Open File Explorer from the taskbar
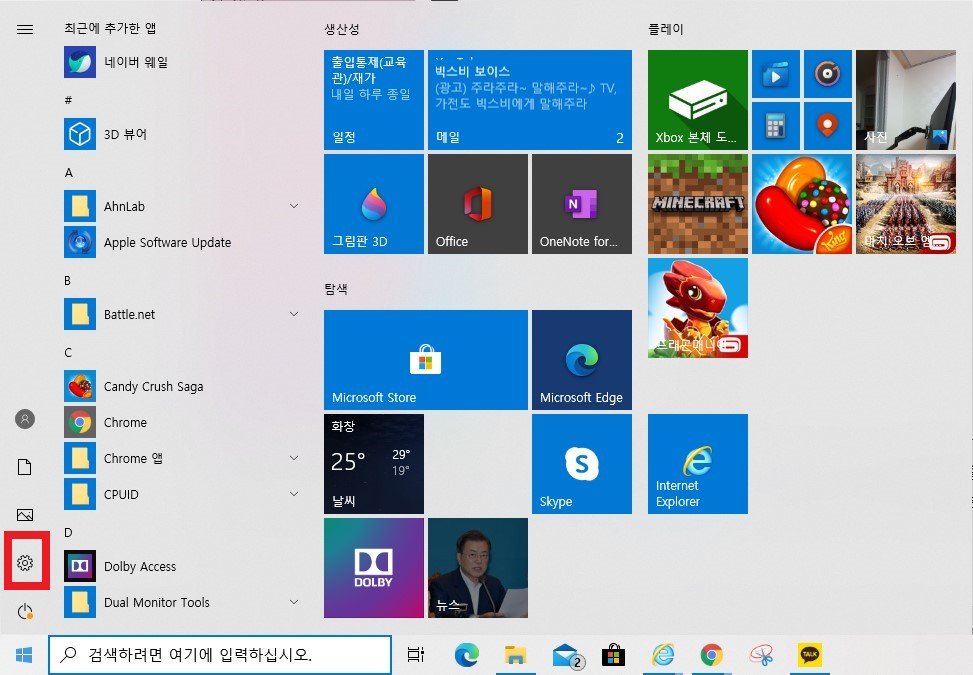 pyautogui.click(x=515, y=655)
